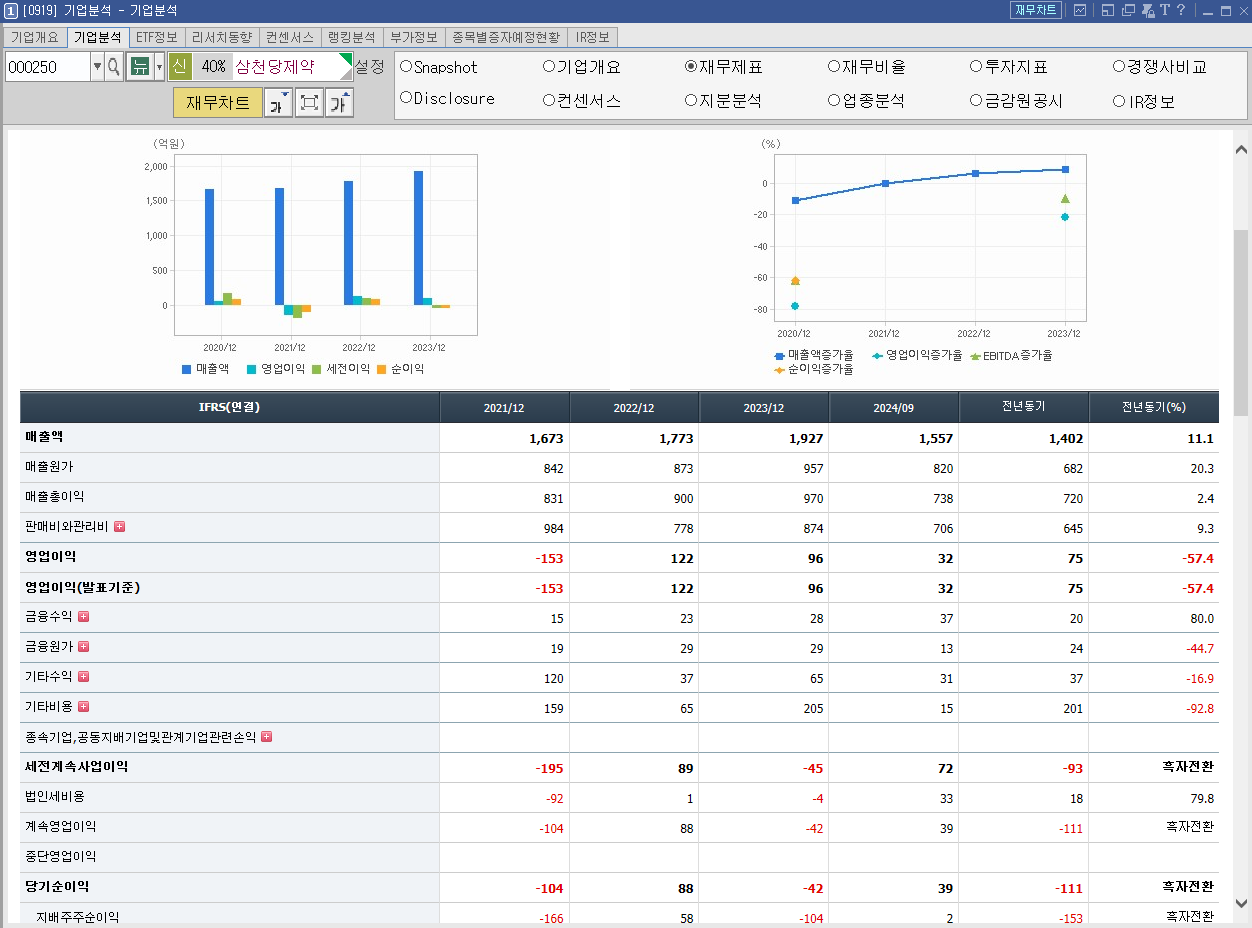The height and width of the screenshot is (928, 1252).
Task: Click the EBITDA증가율 legend entry
Action: pos(1011,355)
